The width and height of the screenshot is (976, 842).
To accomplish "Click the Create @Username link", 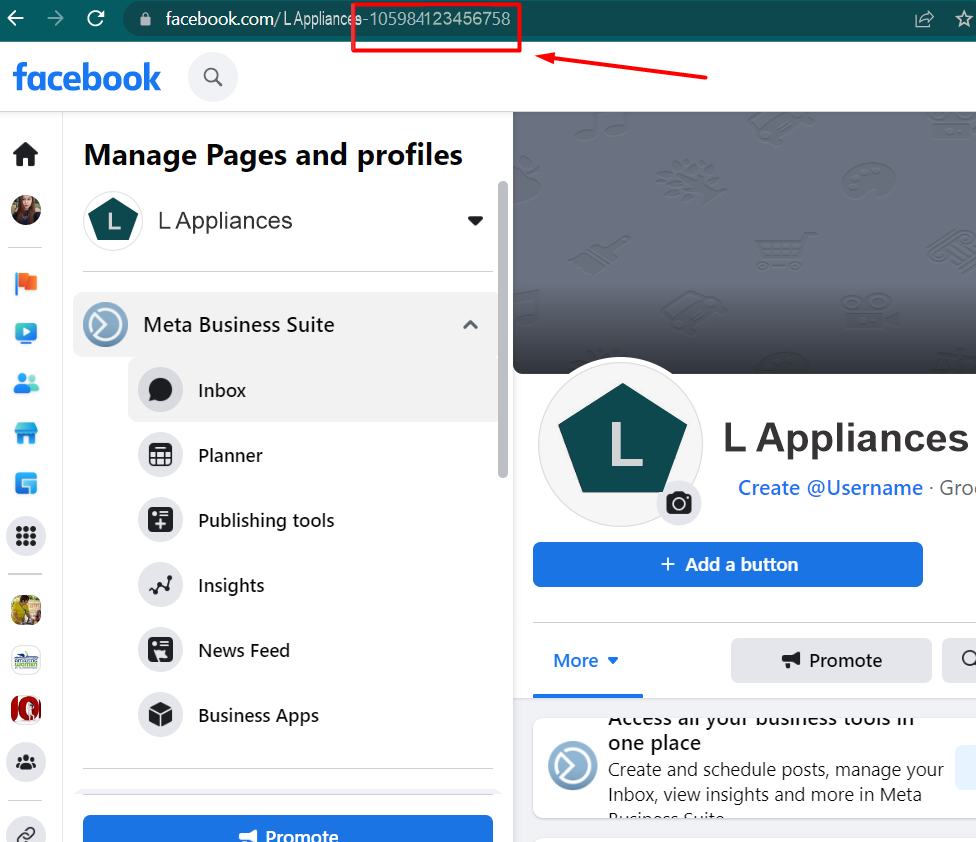I will pyautogui.click(x=830, y=488).
